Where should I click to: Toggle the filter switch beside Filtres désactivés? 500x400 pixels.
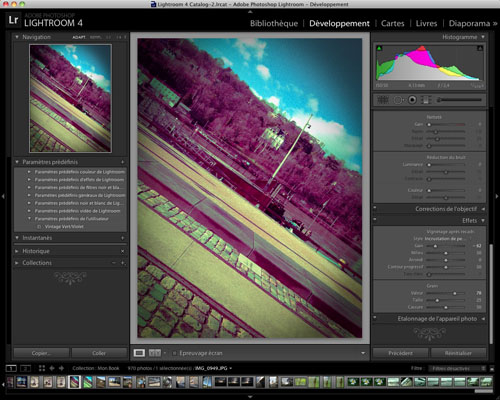492,369
